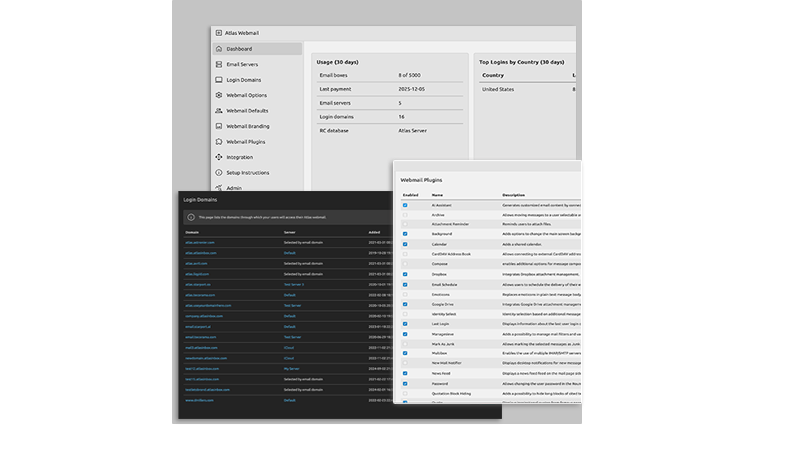787x462 pixels.
Task: Enable the Mark As Junk plugin
Action: point(405,344)
